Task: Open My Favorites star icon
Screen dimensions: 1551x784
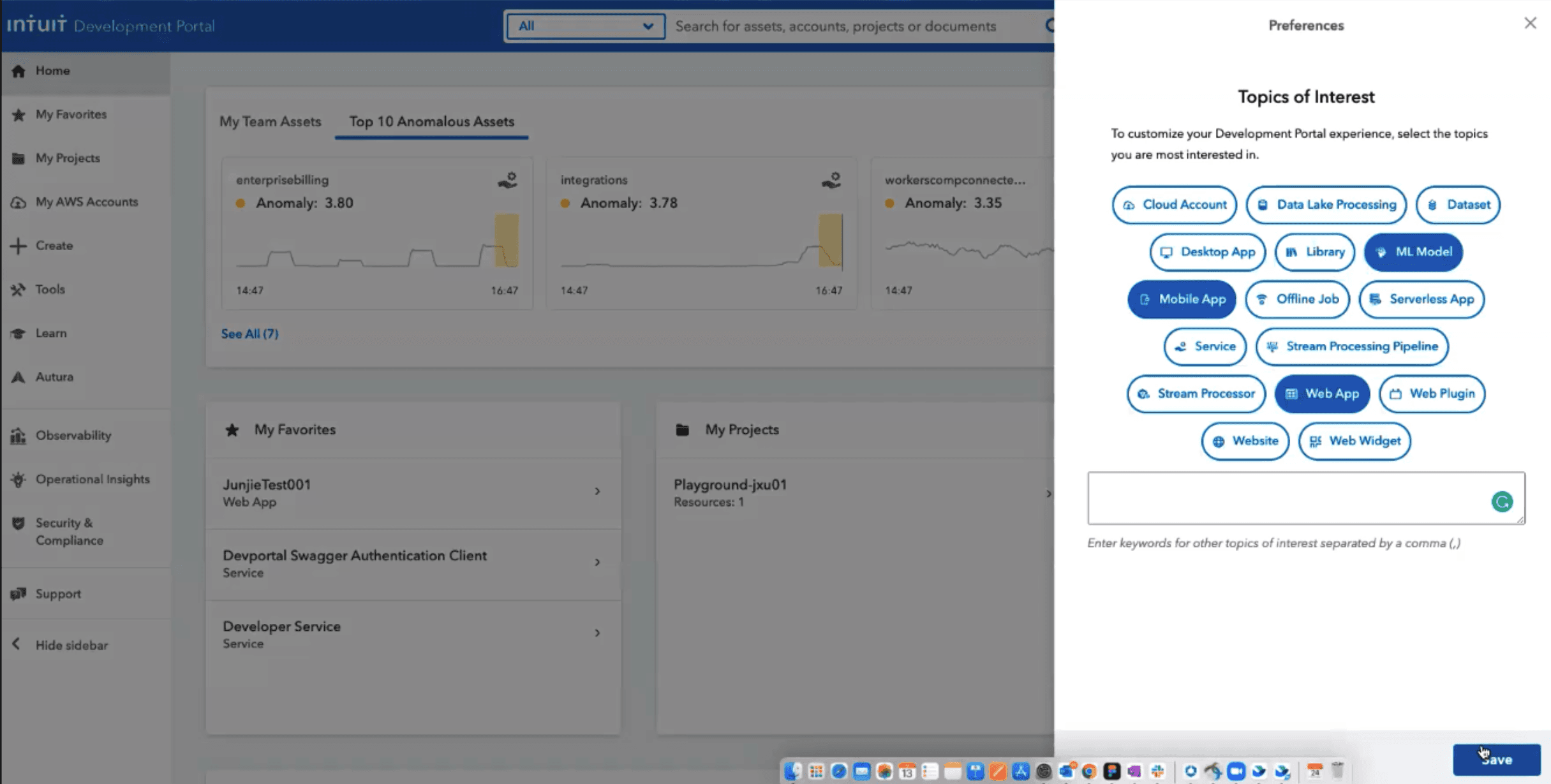Action: 18,115
